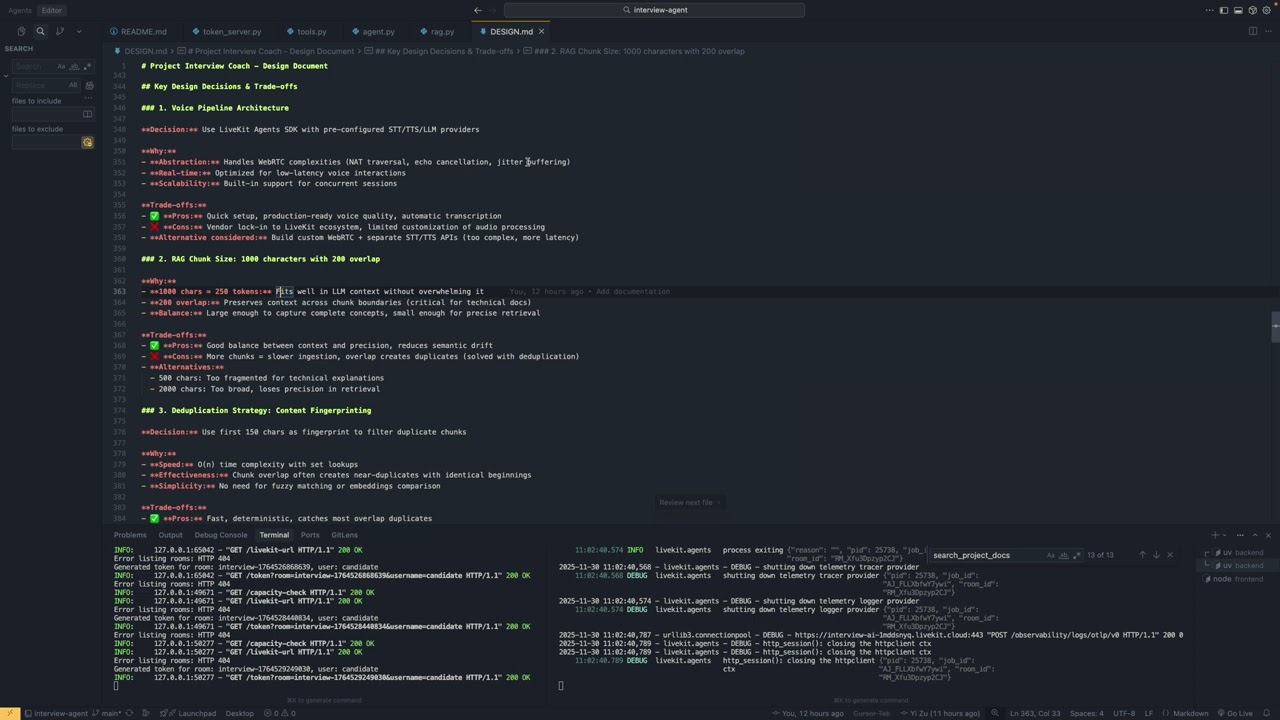This screenshot has height=720, width=1280.
Task: Maximize the terminal panel chevron
Action: (x=1254, y=535)
